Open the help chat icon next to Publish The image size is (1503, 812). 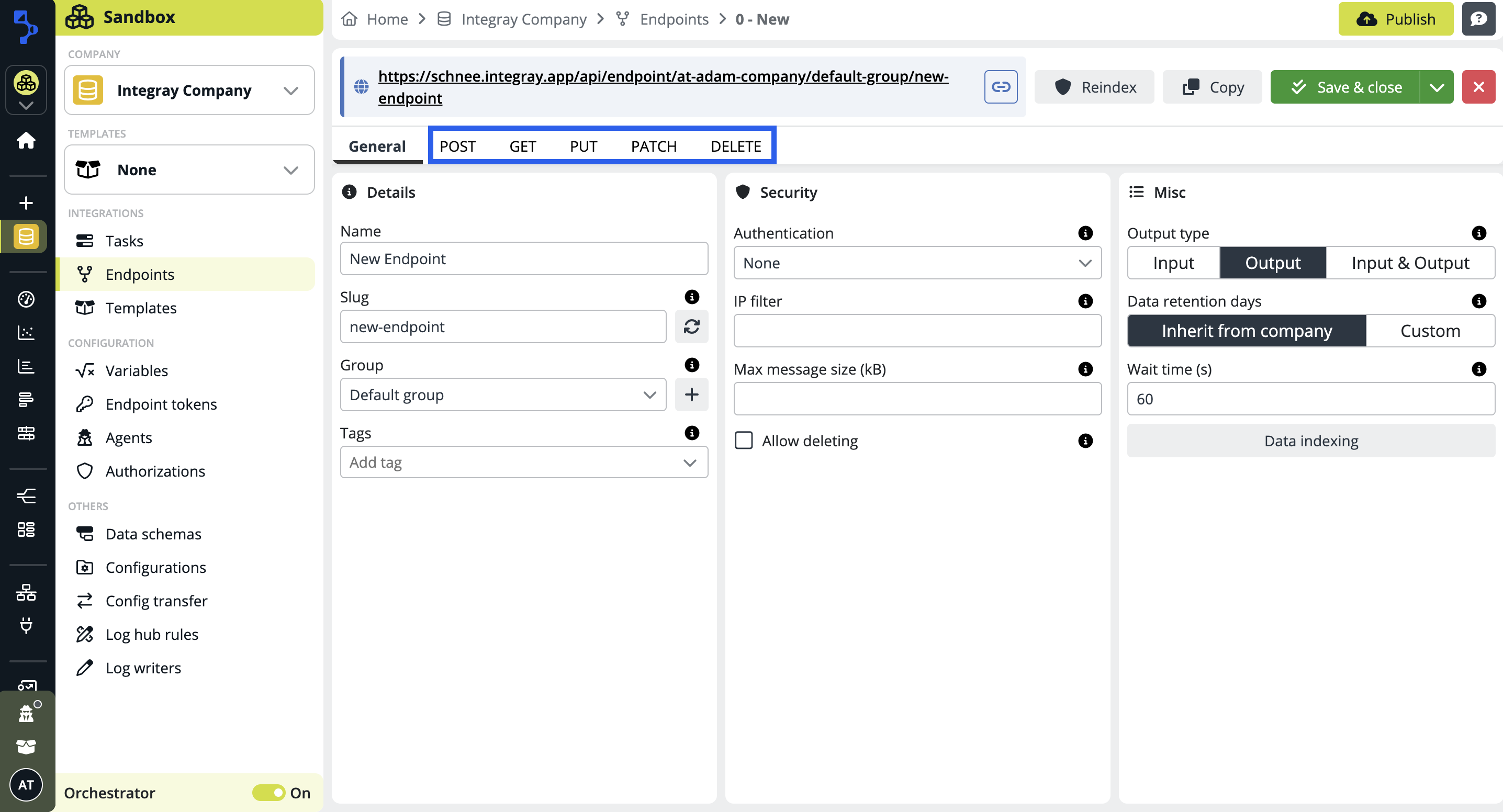point(1478,19)
